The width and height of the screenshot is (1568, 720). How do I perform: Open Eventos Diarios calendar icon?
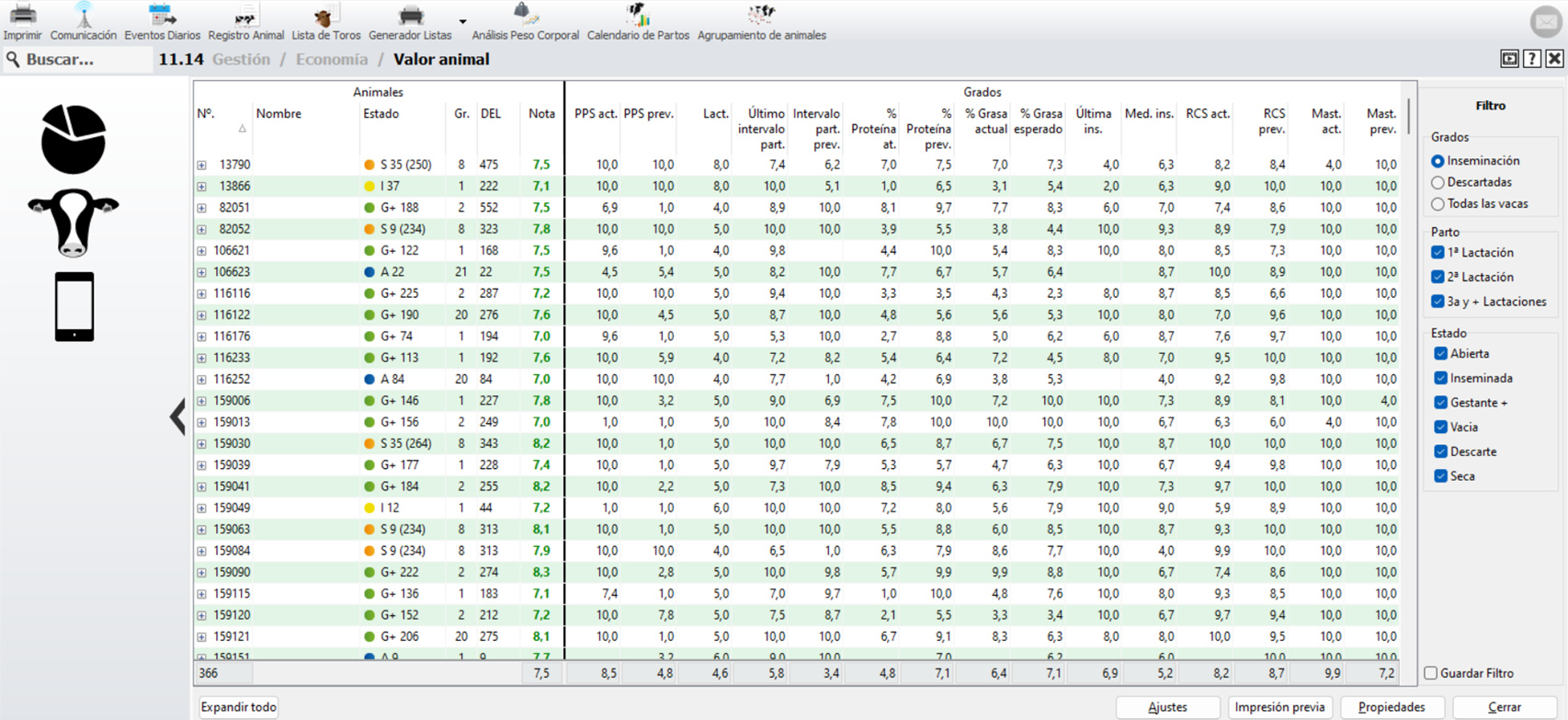click(x=162, y=15)
